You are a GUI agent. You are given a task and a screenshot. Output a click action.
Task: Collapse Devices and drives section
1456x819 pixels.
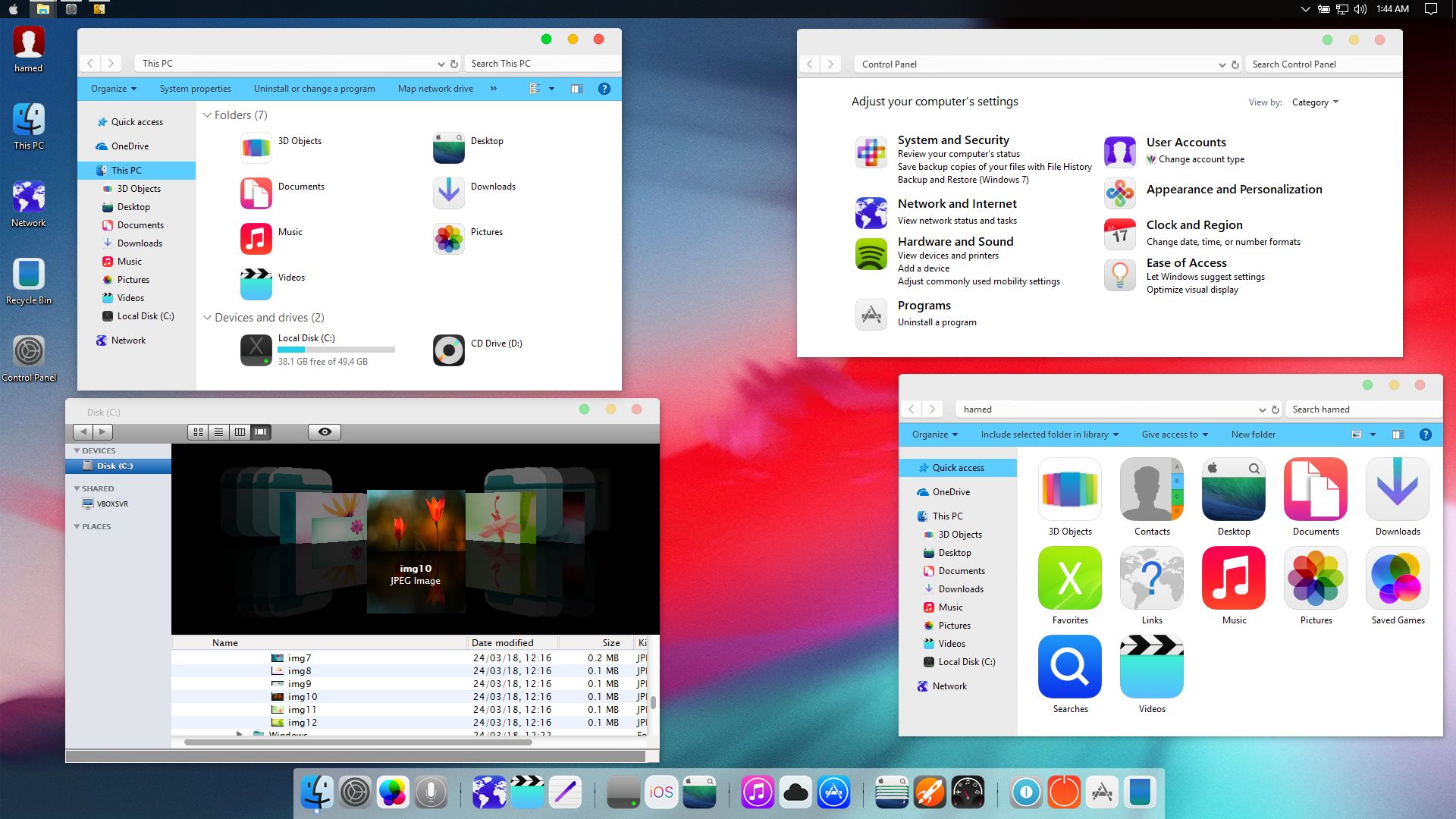click(x=207, y=318)
